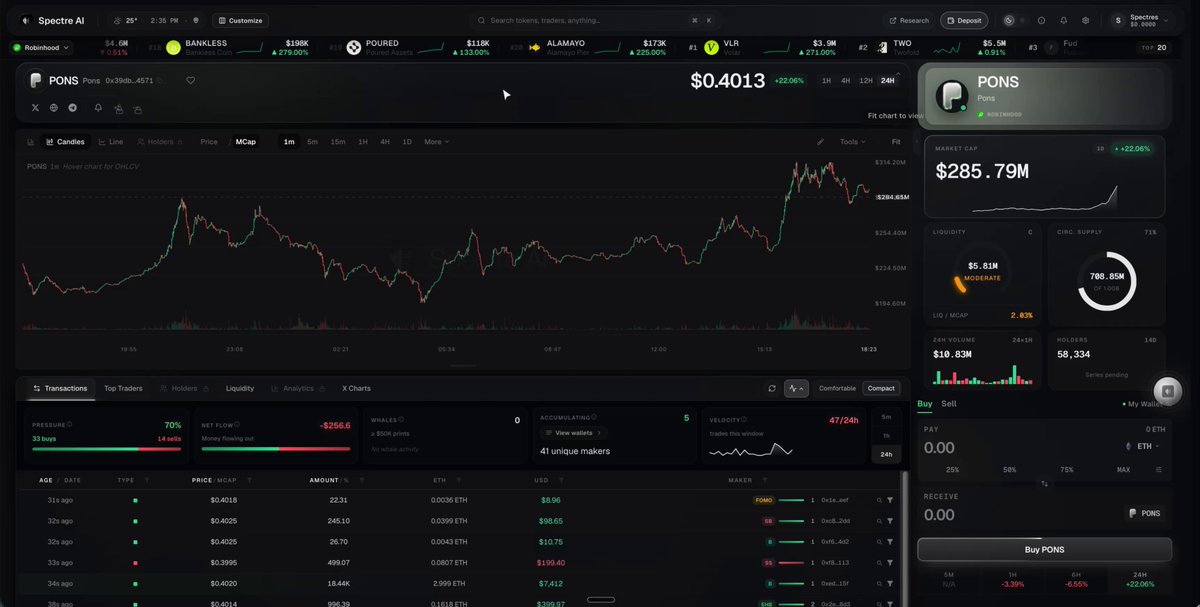Image resolution: width=1200 pixels, height=607 pixels.
Task: Refresh the transactions list
Action: click(x=772, y=388)
